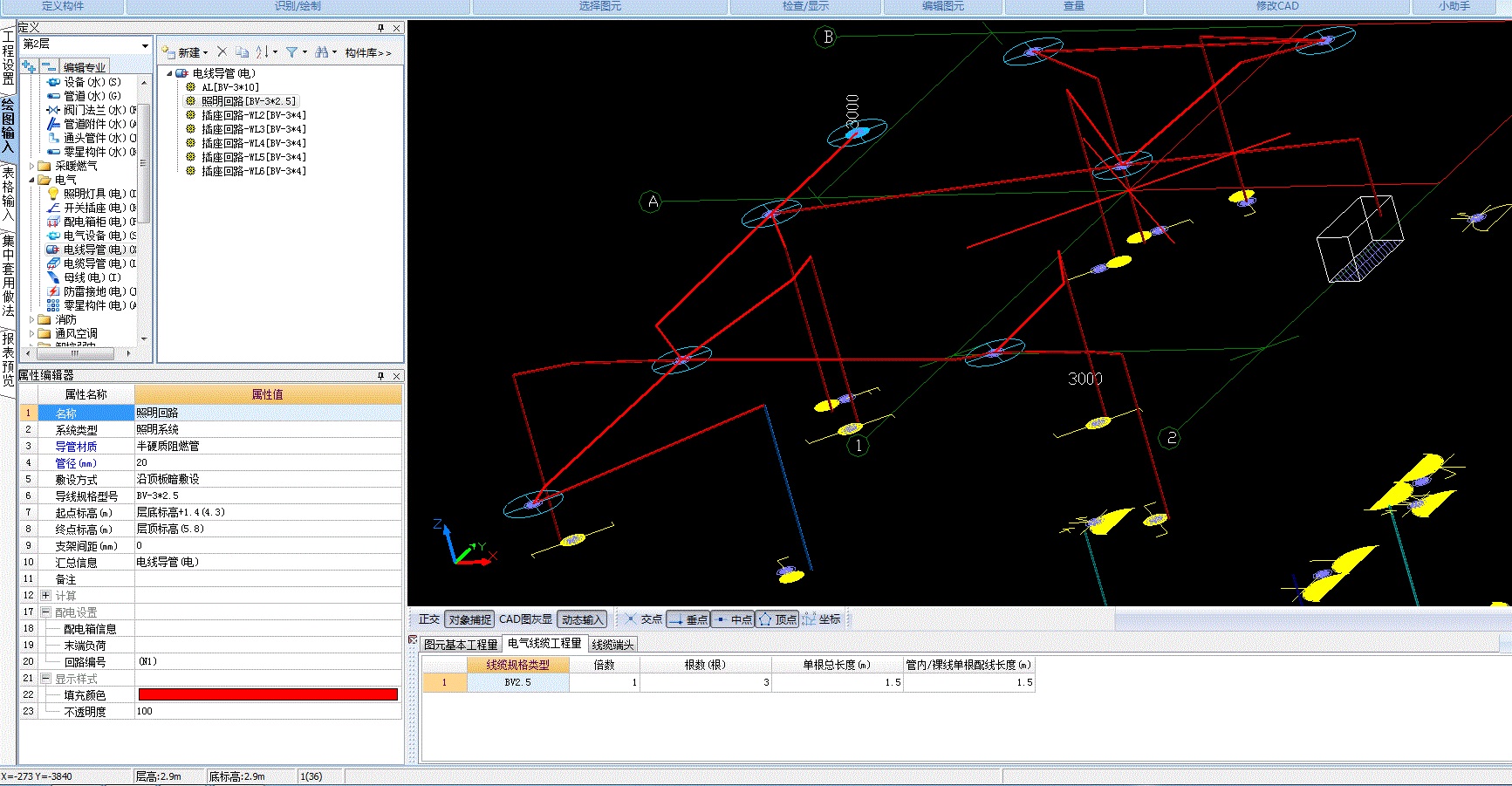Click the small icon left of 图元基本工程量 tab
The width and height of the screenshot is (1512, 786).
pos(414,640)
